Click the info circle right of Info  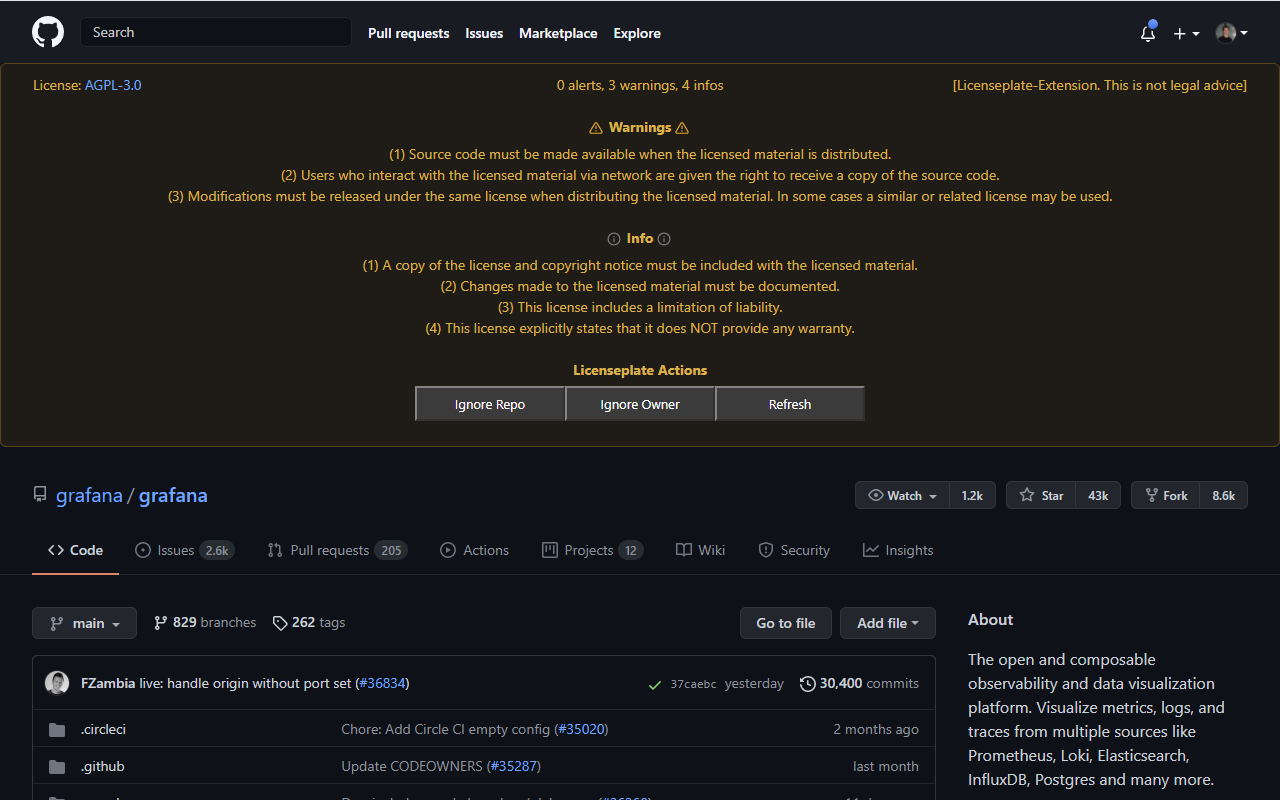point(664,239)
